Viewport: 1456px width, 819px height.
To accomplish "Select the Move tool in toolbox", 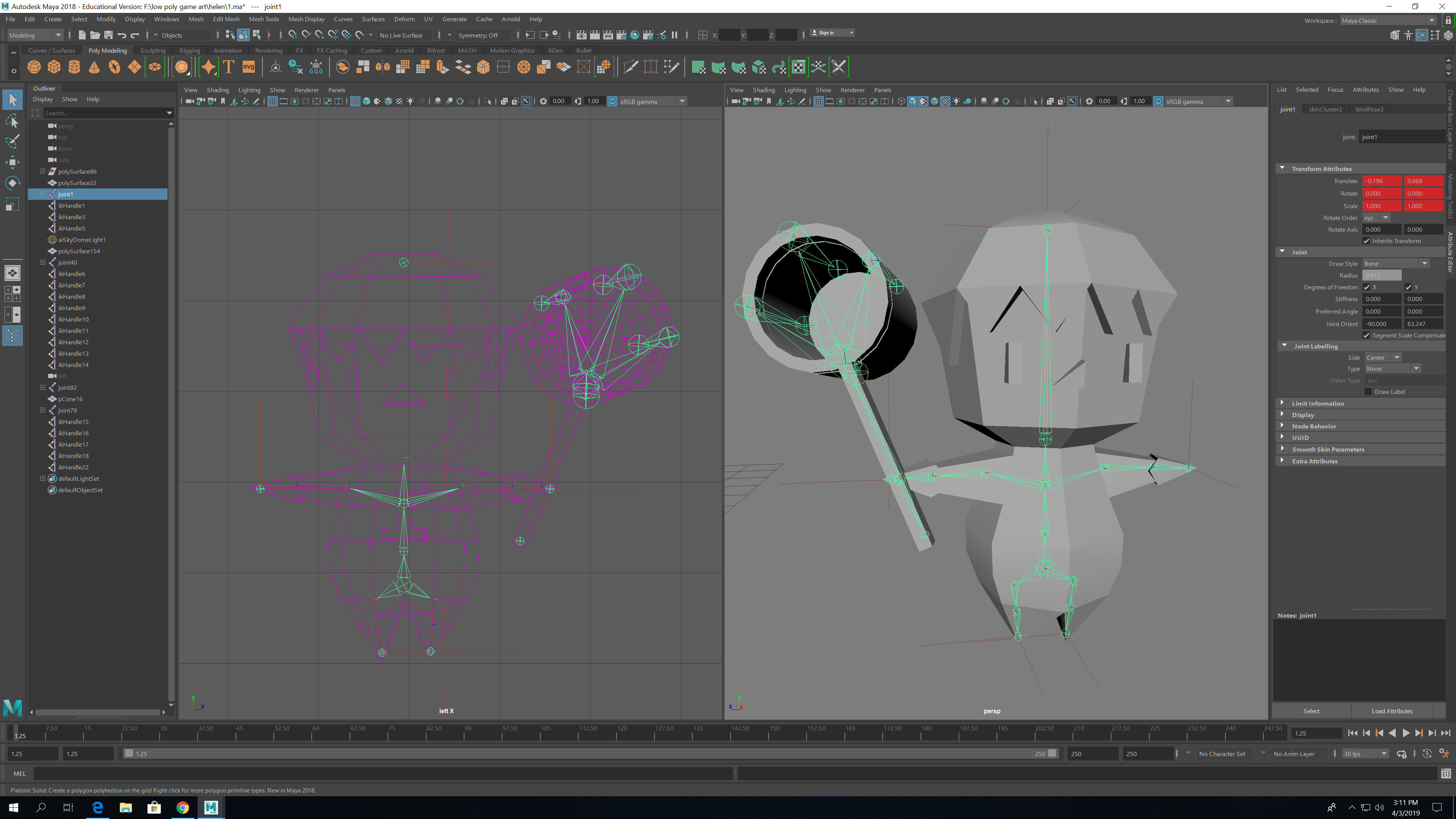I will point(13,162).
